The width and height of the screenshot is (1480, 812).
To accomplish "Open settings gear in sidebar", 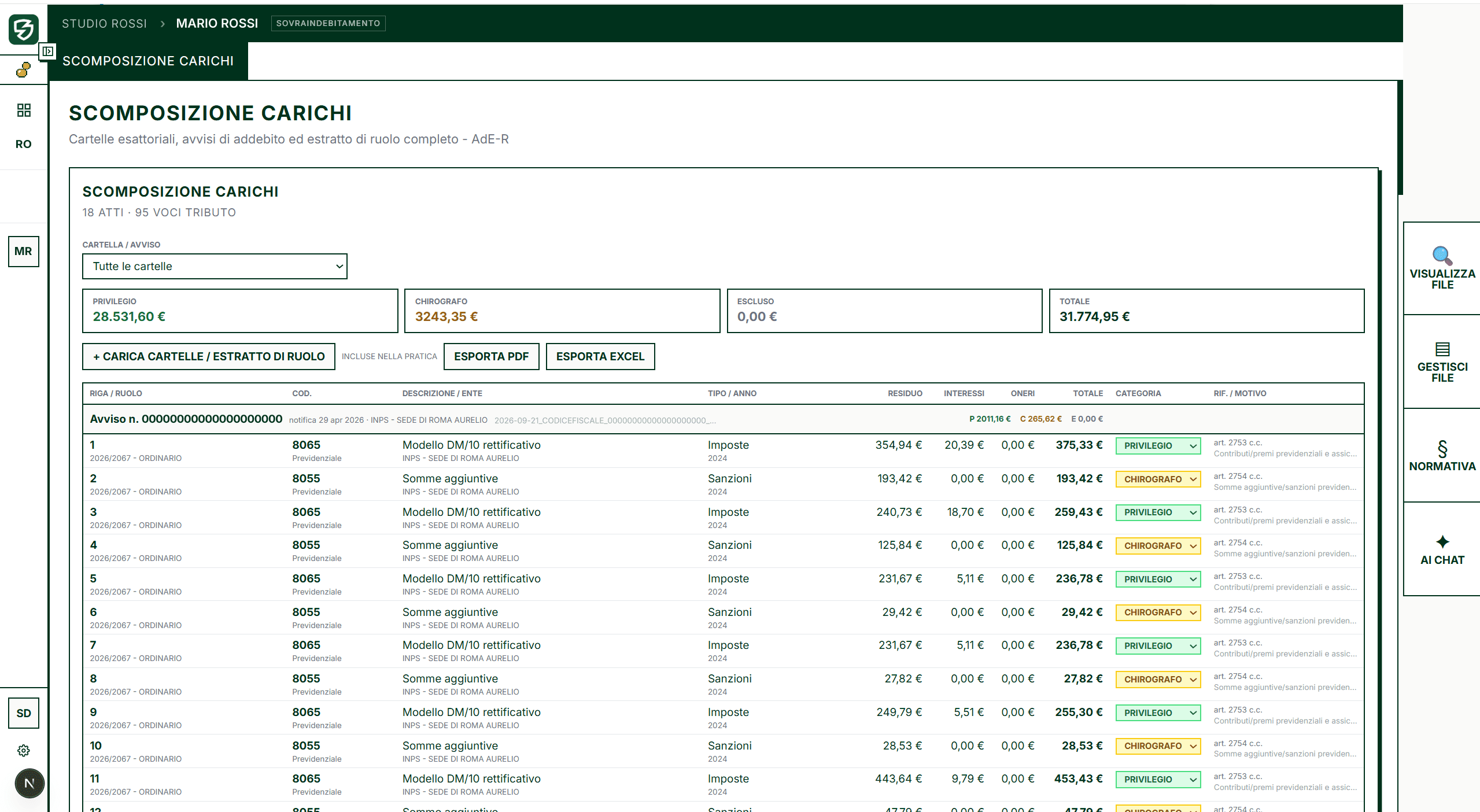I will [24, 751].
